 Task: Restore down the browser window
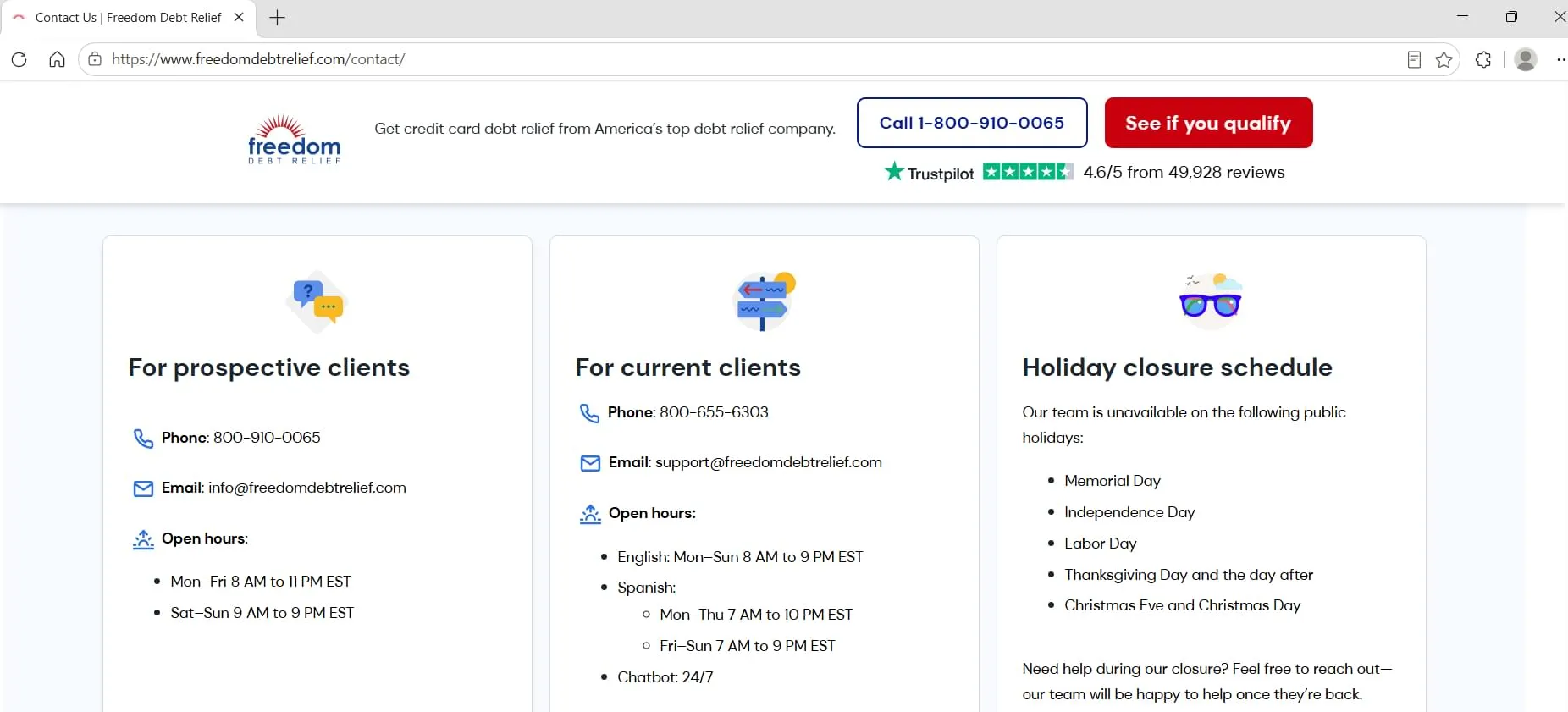[x=1511, y=17]
